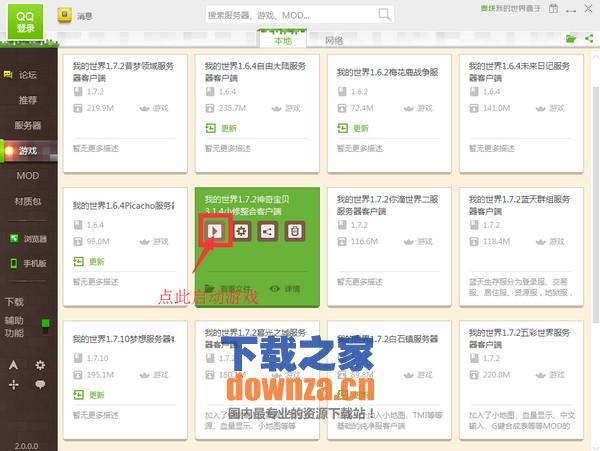Open the skin box icon beside minimize
Viewport: 600px width, 451px height.
point(553,8)
